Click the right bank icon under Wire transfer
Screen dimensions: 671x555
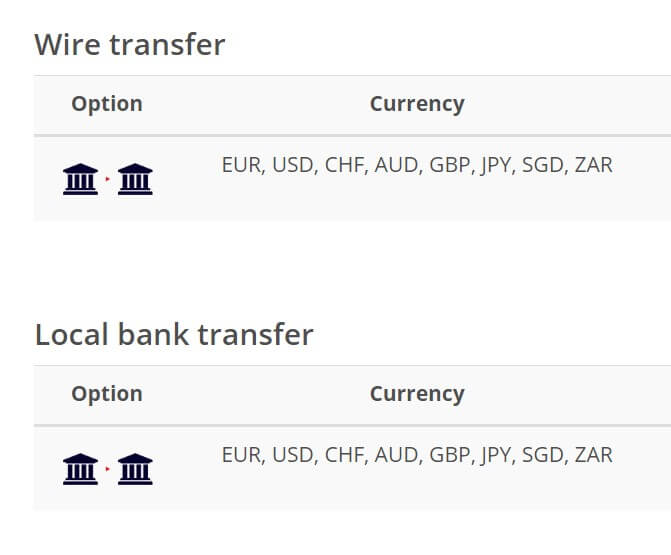[135, 179]
